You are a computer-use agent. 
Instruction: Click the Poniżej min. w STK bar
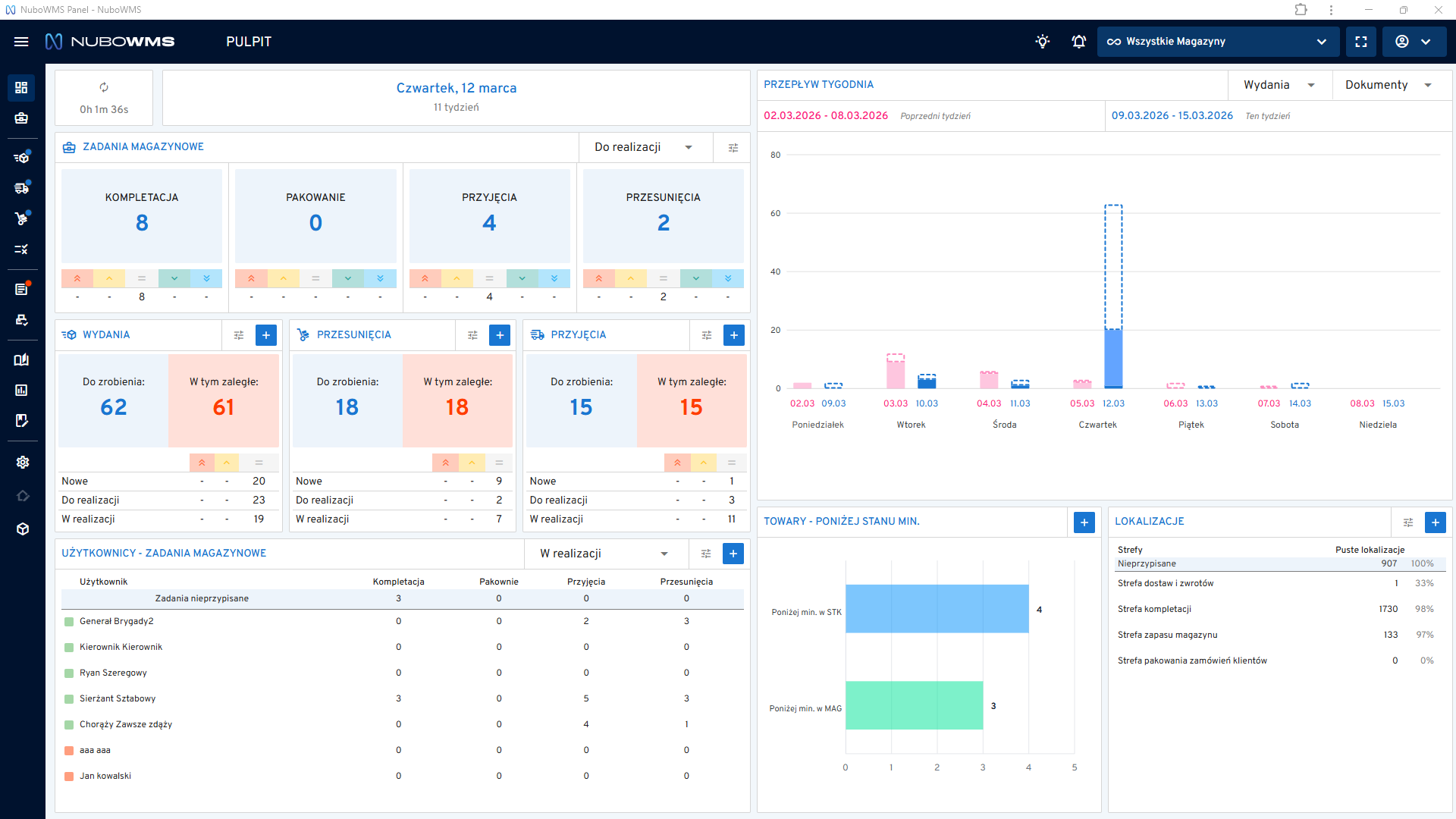click(x=937, y=608)
